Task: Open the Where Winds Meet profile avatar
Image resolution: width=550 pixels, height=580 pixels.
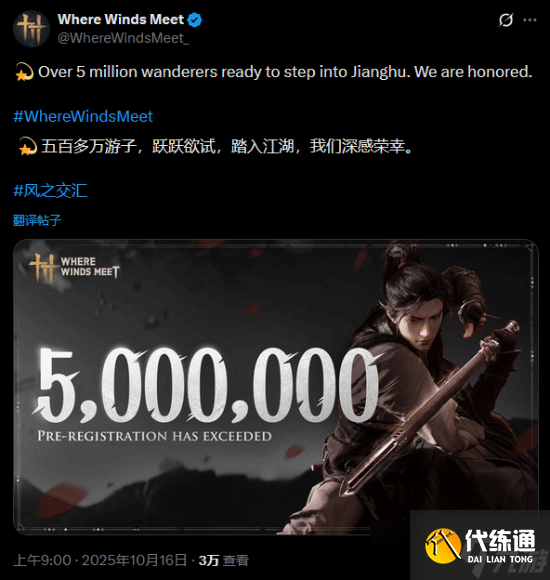Action: (x=31, y=29)
